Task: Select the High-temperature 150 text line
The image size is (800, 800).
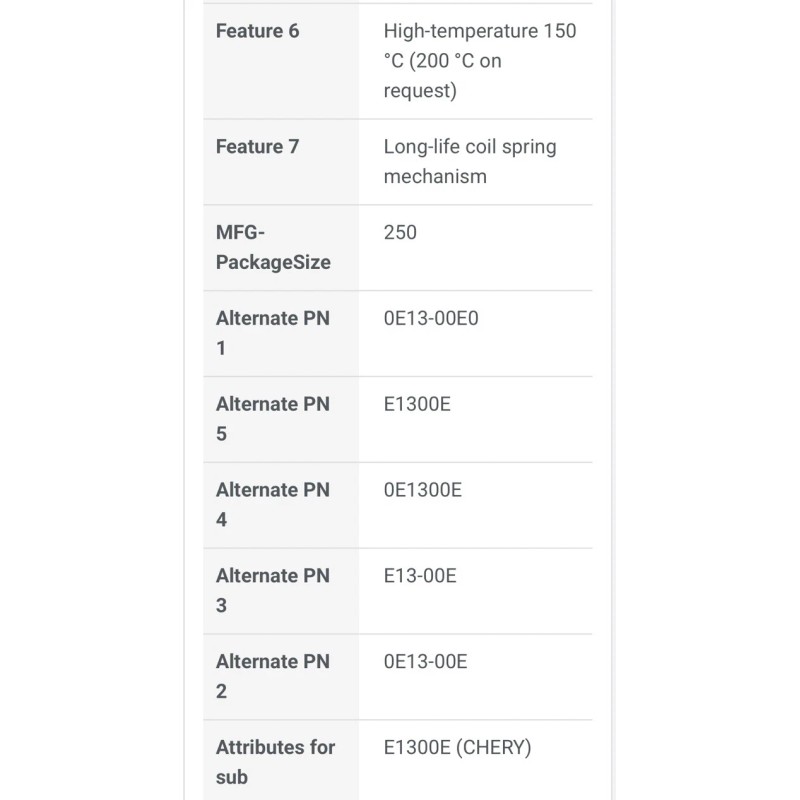Action: [x=479, y=31]
